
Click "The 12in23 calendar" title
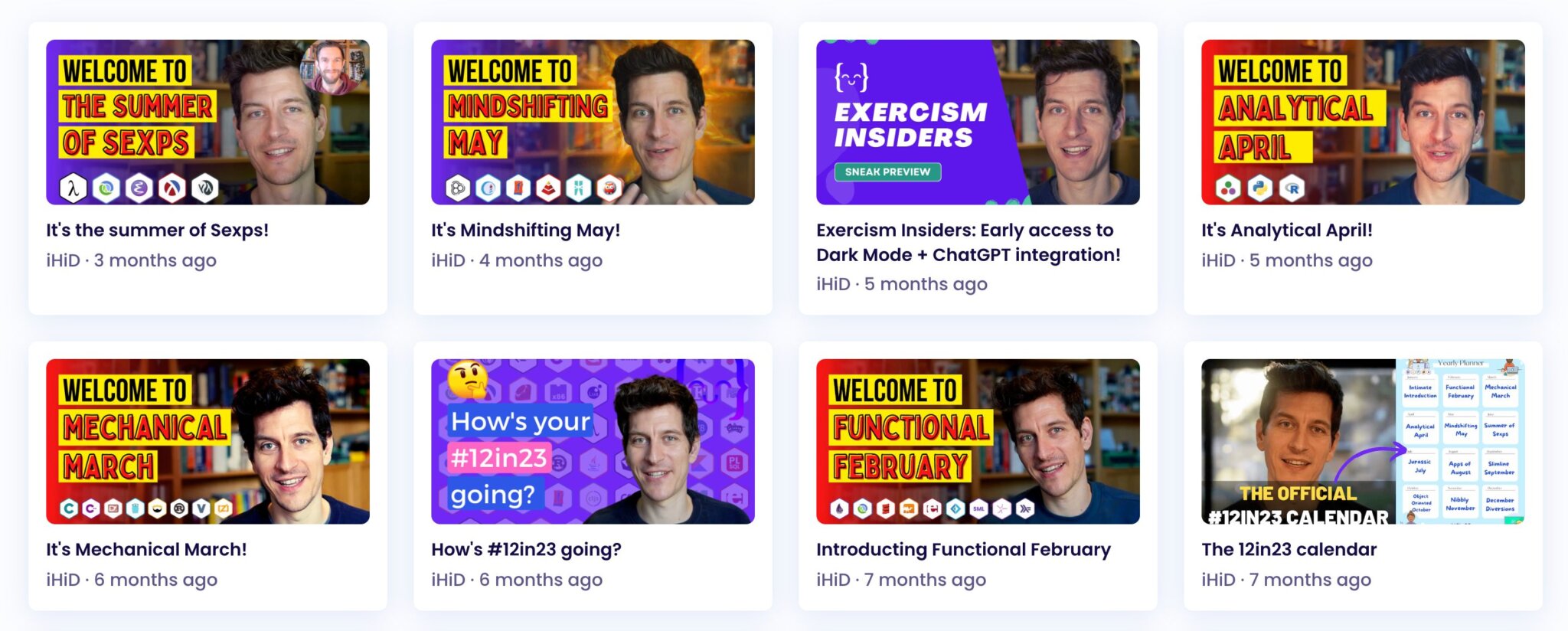pos(1289,549)
